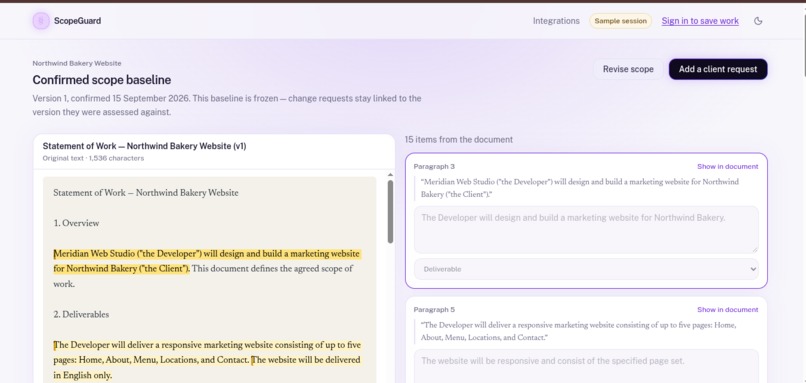This screenshot has height=383, width=806.
Task: Follow the Sign in to save work link
Action: click(700, 21)
